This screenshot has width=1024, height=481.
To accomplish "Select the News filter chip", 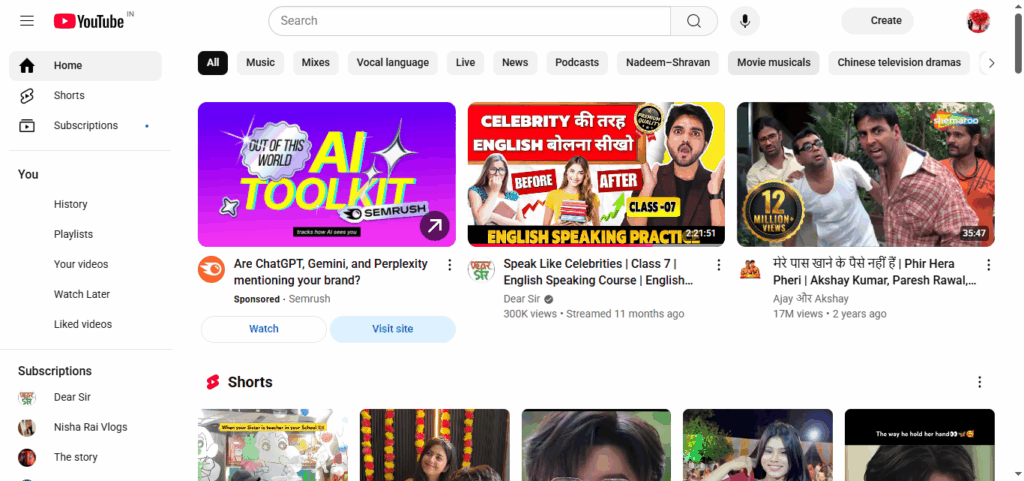I will click(515, 63).
